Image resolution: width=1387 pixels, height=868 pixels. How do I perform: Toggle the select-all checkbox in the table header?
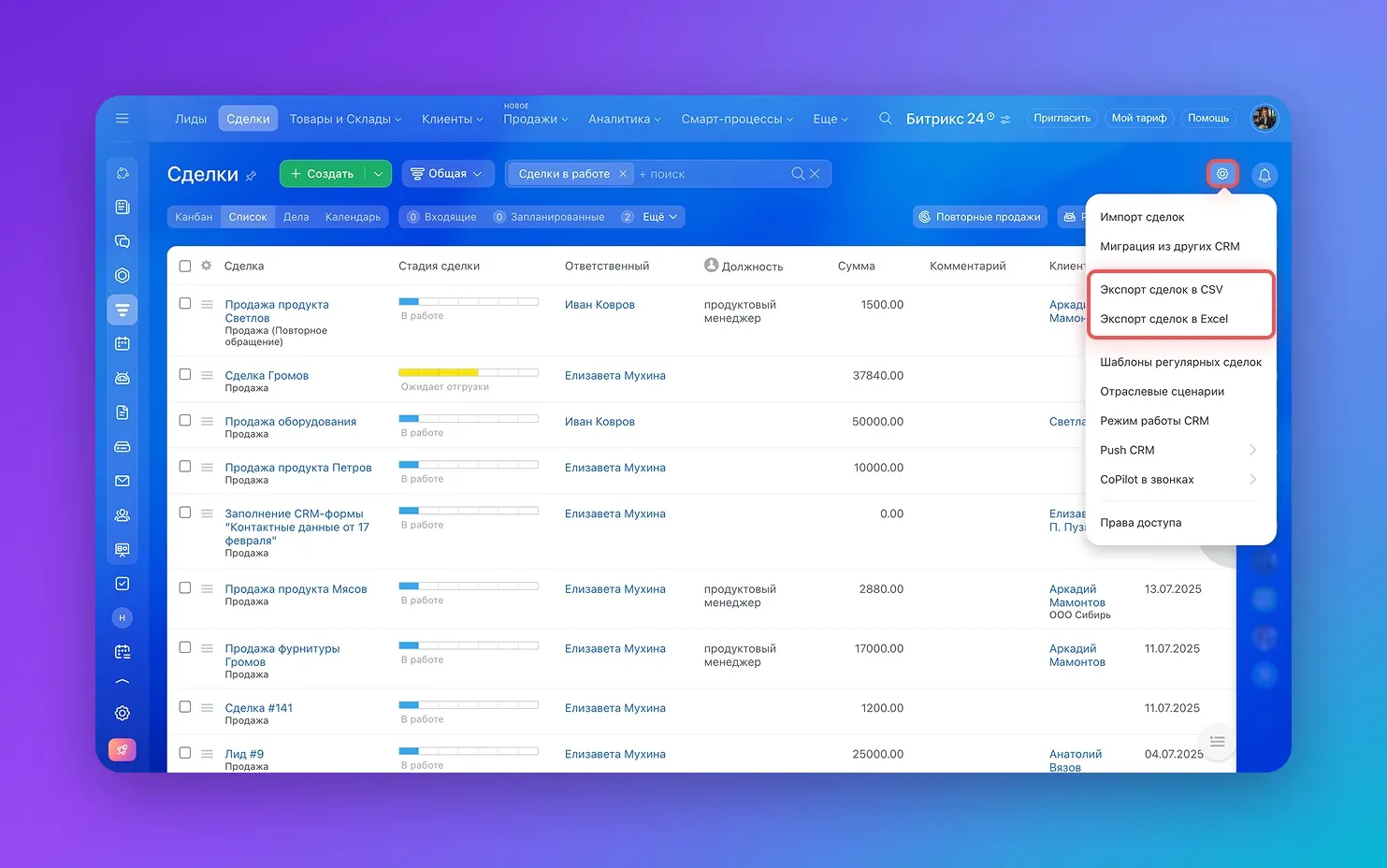pyautogui.click(x=185, y=266)
